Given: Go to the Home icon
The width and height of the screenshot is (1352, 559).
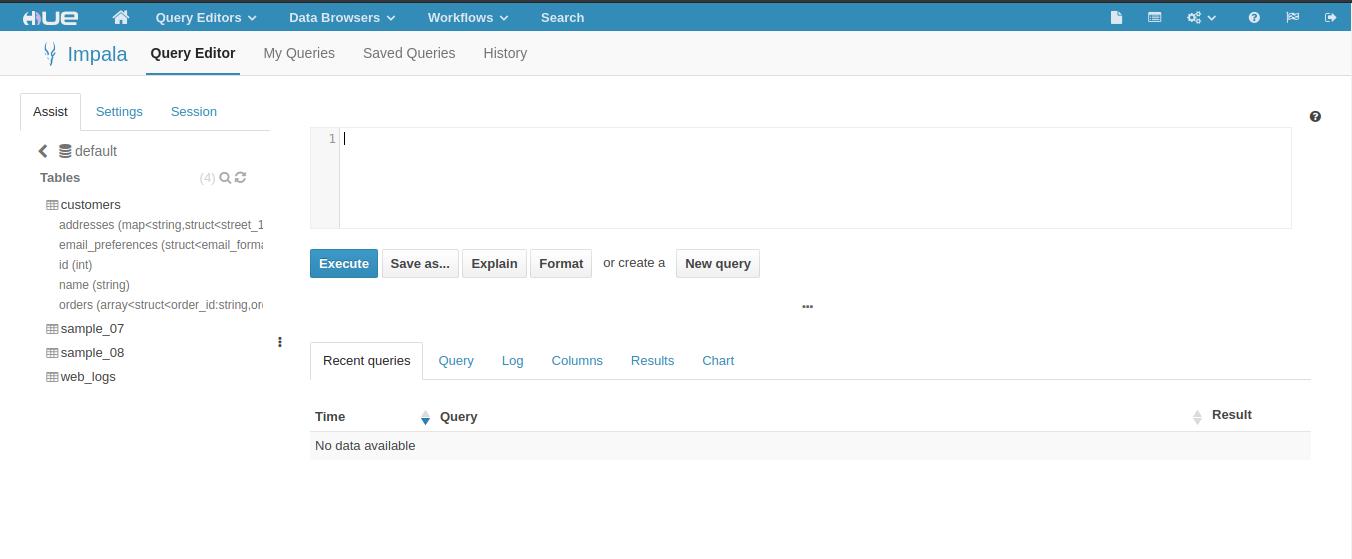Looking at the screenshot, I should tap(121, 17).
